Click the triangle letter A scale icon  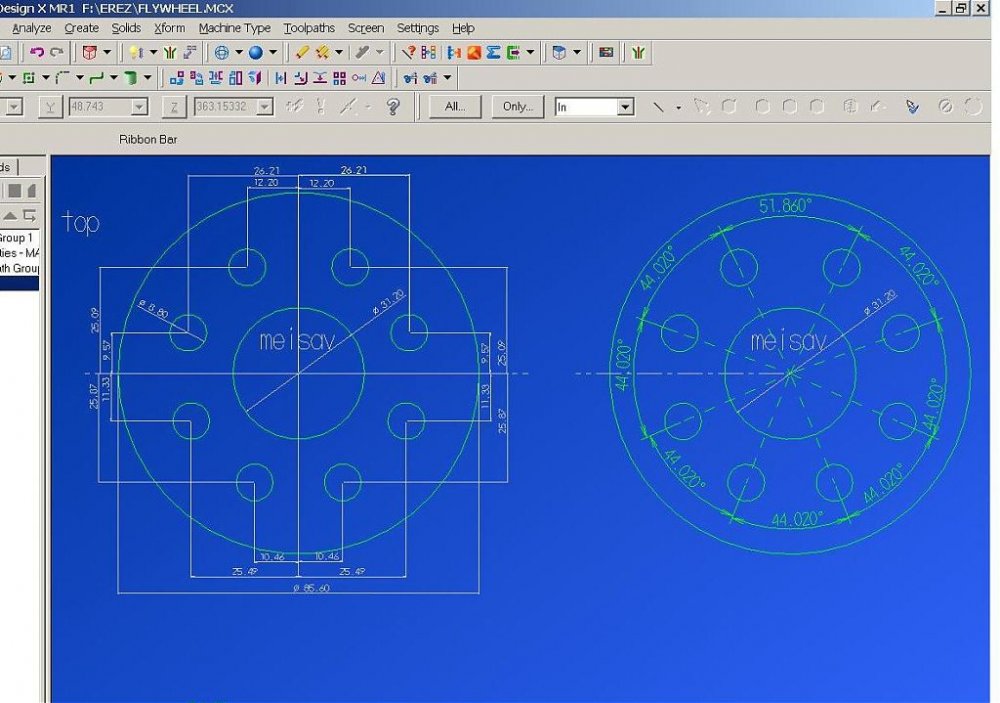click(x=378, y=78)
